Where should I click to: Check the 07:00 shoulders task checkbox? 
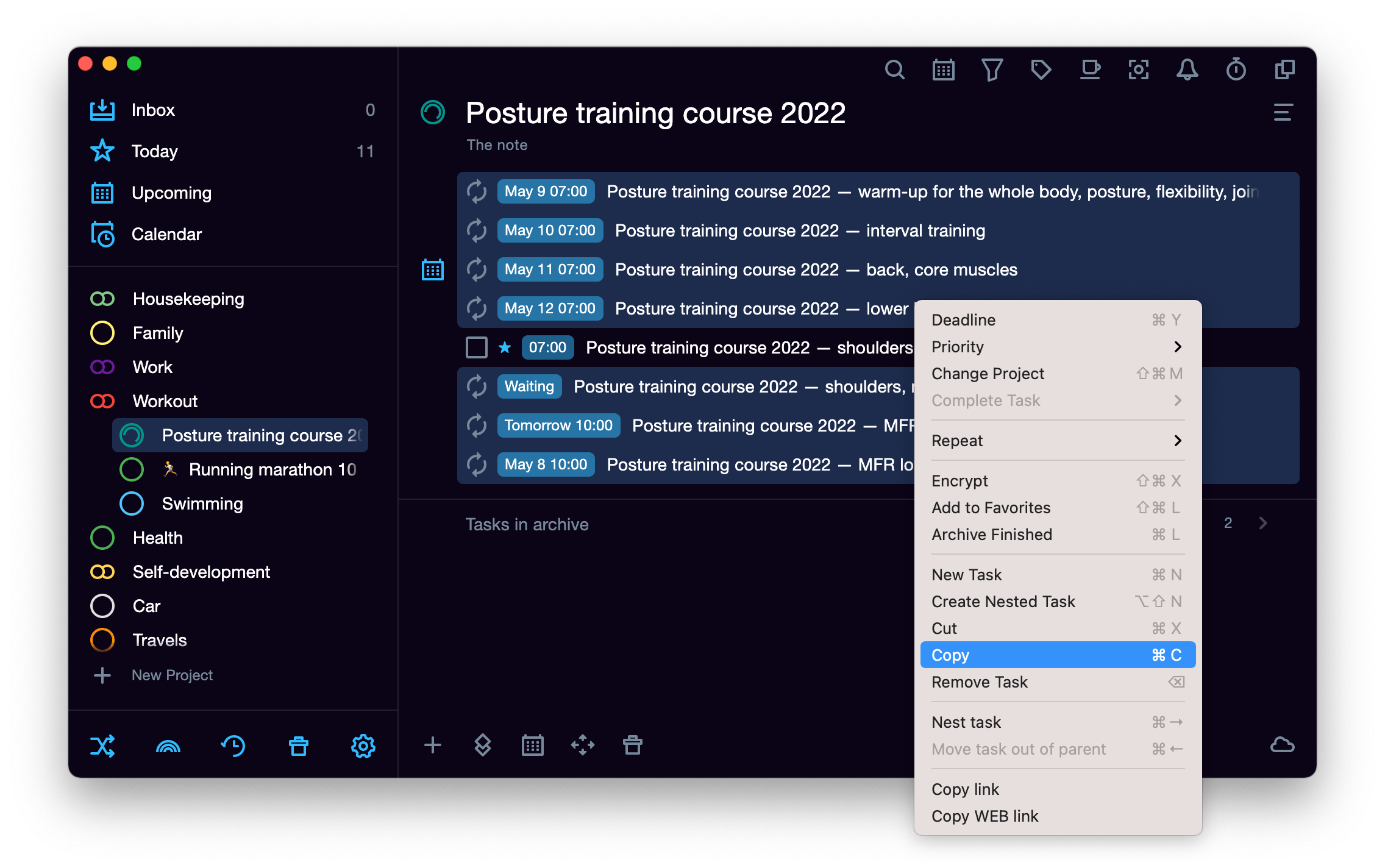point(476,347)
